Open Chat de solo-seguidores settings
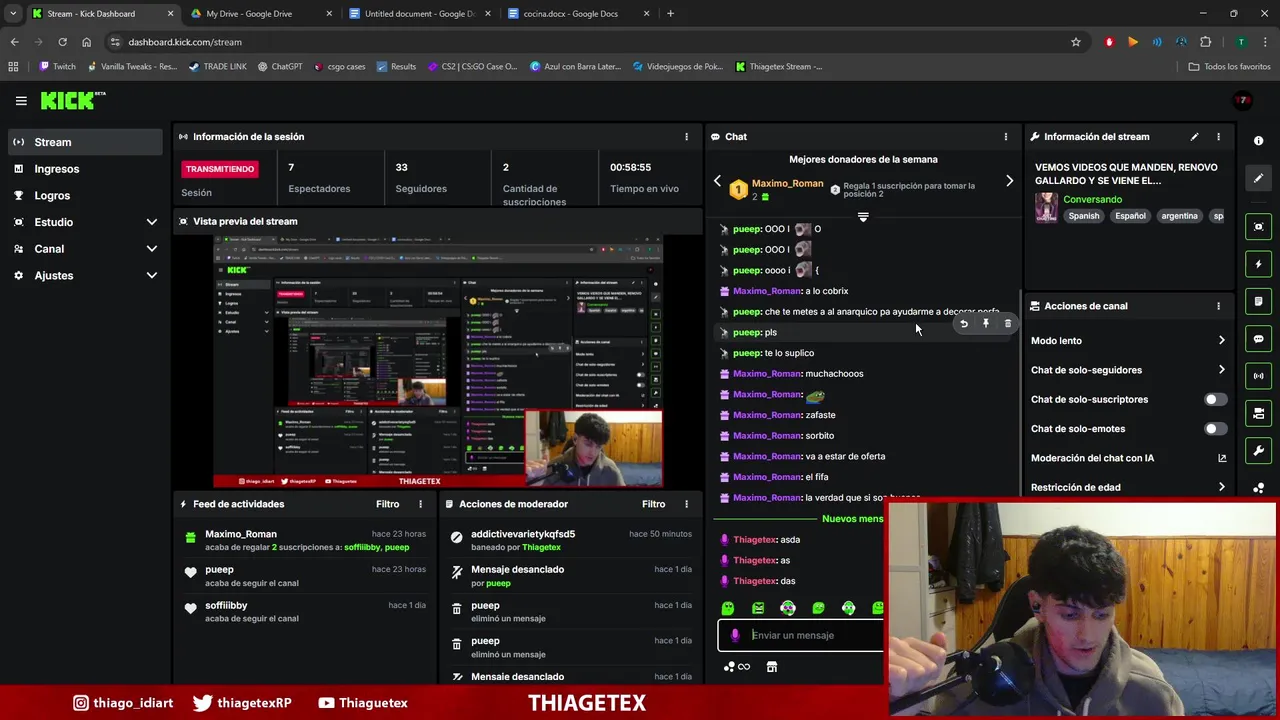 pos(1128,370)
